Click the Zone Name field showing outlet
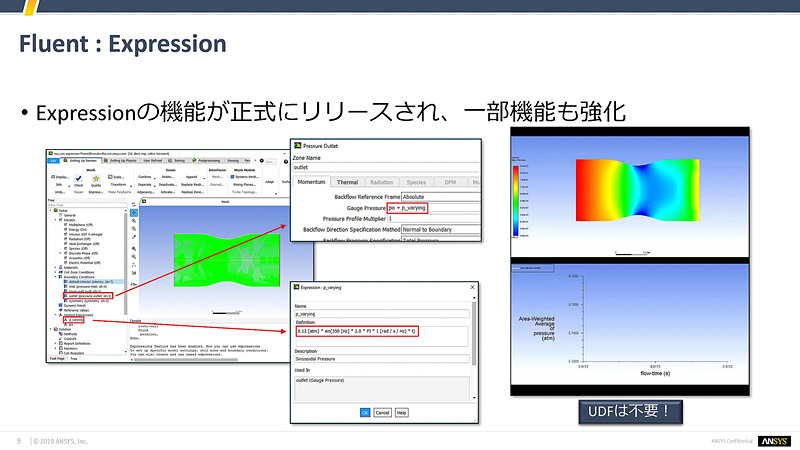 (x=386, y=167)
